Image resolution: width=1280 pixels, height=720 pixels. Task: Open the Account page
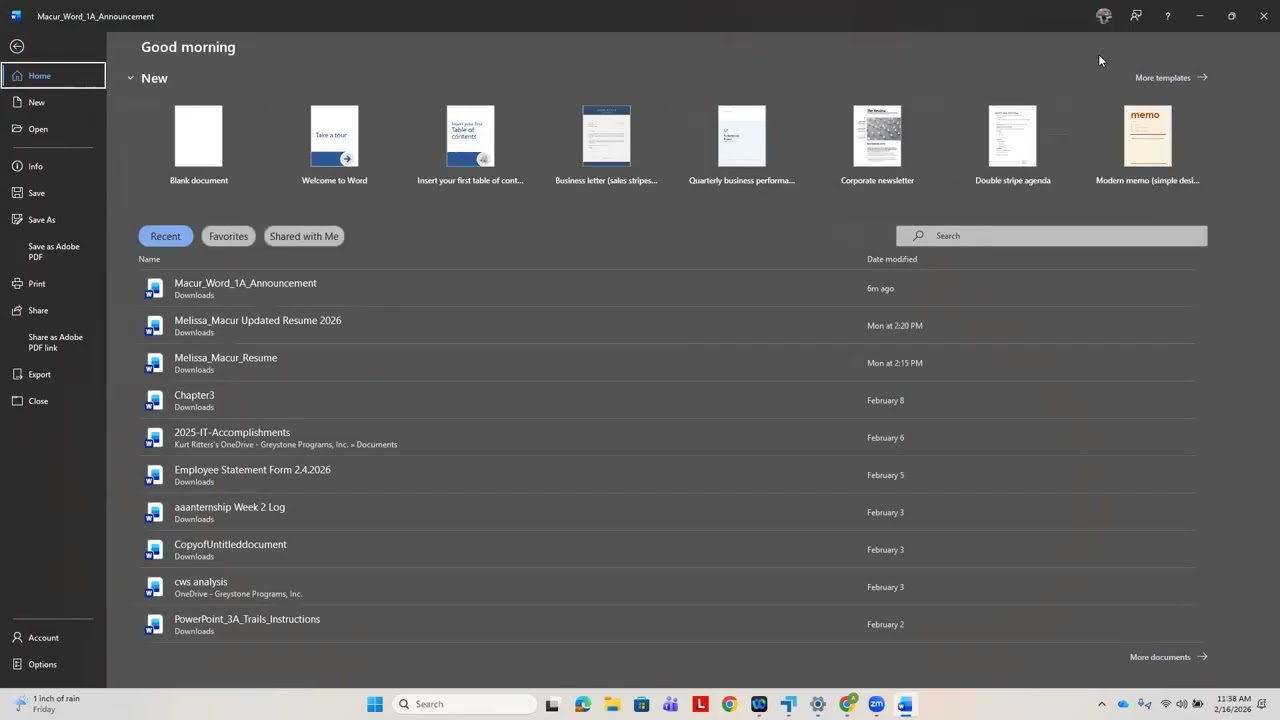coord(54,638)
